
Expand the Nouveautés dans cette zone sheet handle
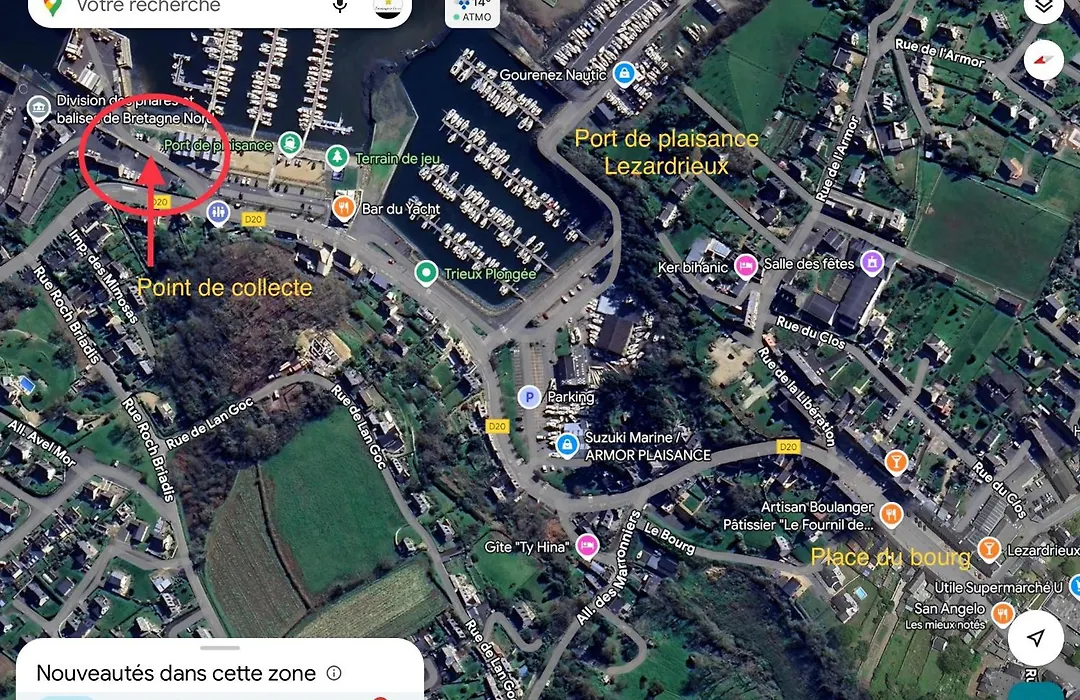[x=220, y=648]
